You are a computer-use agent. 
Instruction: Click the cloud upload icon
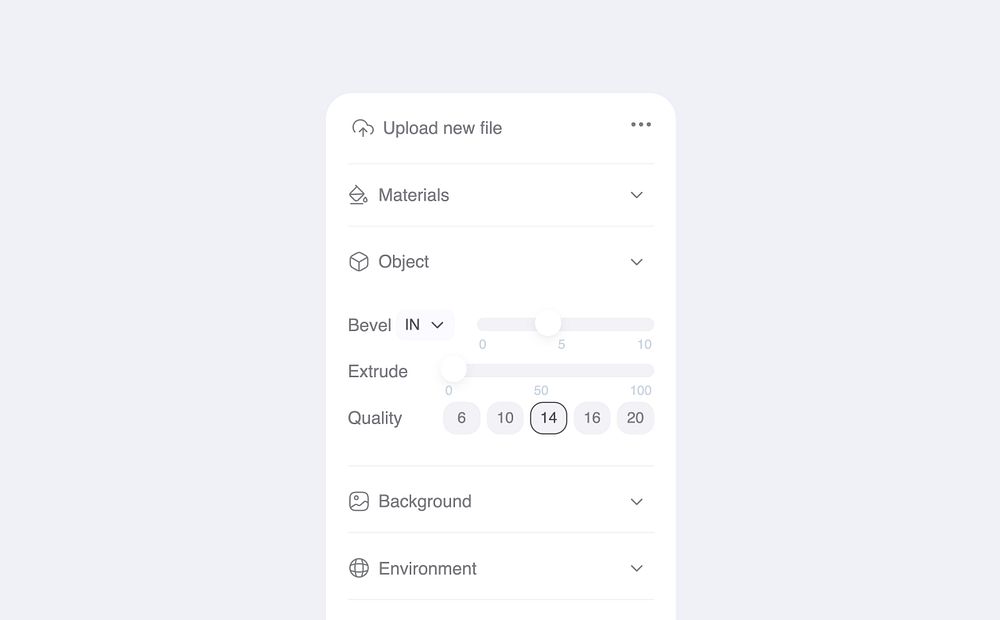[362, 128]
